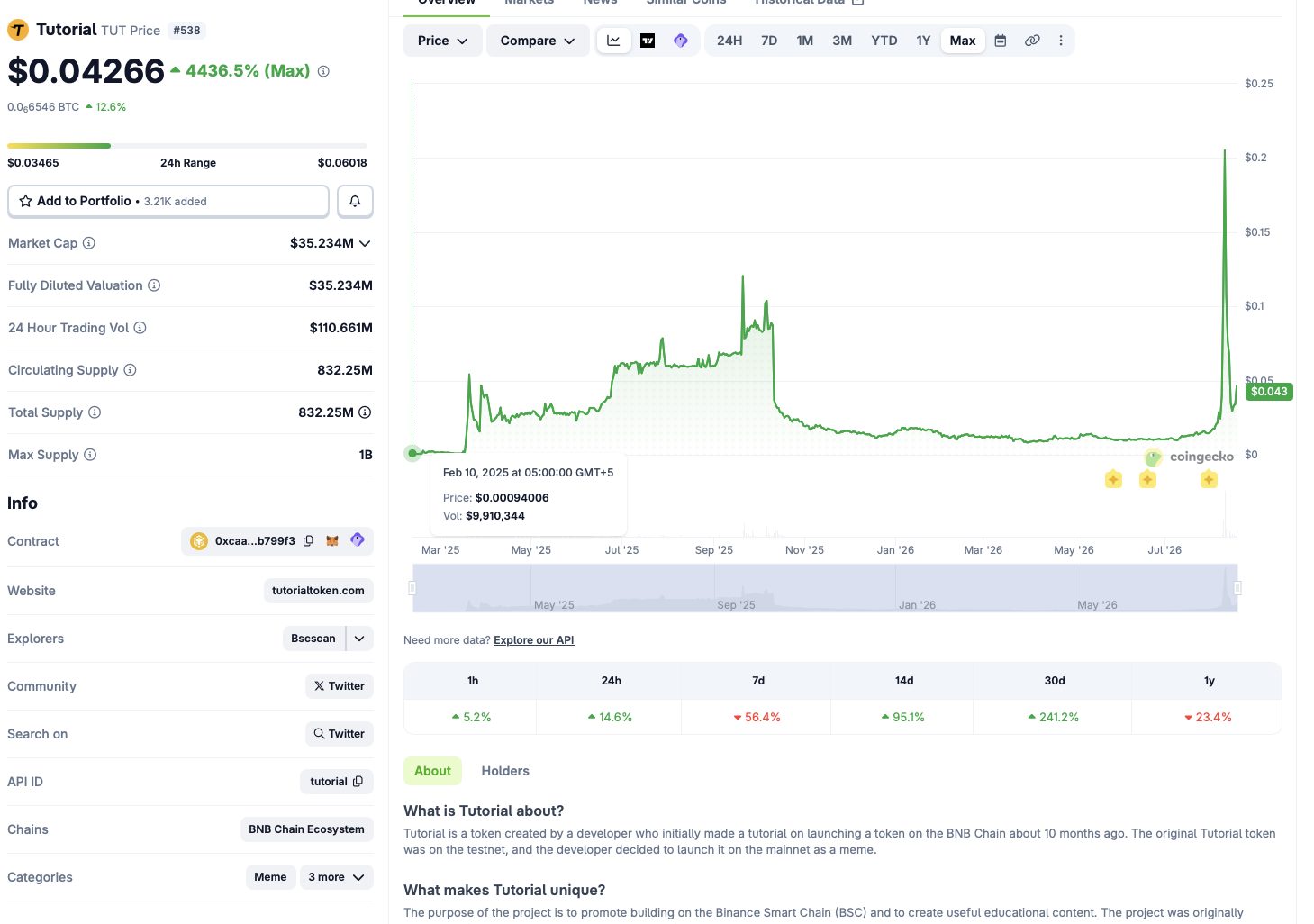The height and width of the screenshot is (924, 1314).
Task: Open the Price dropdown
Action: tap(442, 41)
